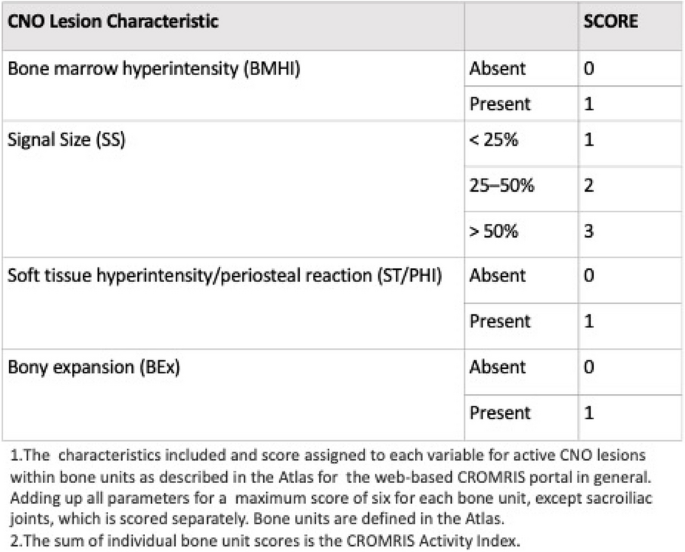
Task: Click the CNO Lesion Characteristic header cell
Action: 114,20
